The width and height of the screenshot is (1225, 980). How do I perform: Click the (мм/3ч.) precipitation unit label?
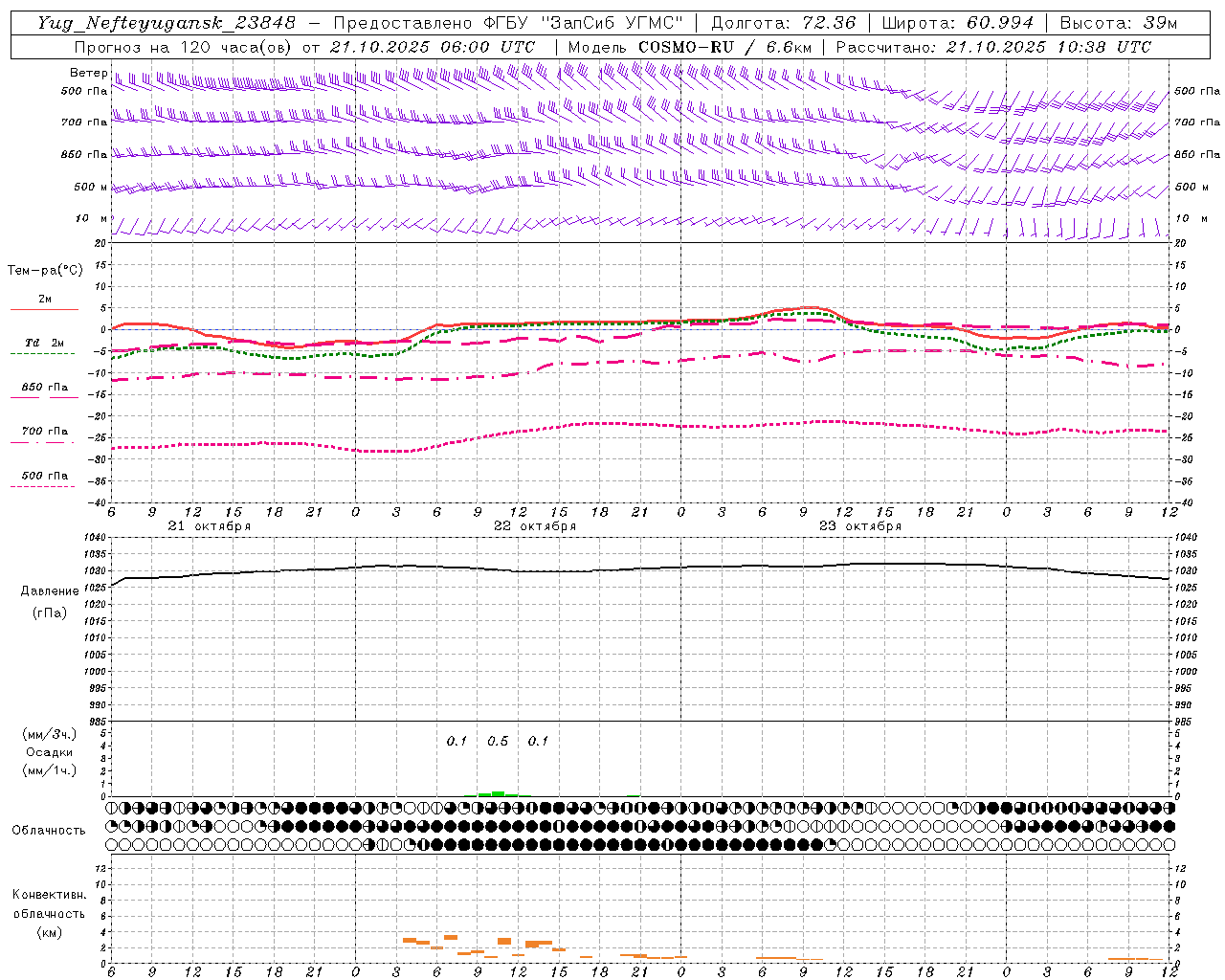pyautogui.click(x=50, y=734)
